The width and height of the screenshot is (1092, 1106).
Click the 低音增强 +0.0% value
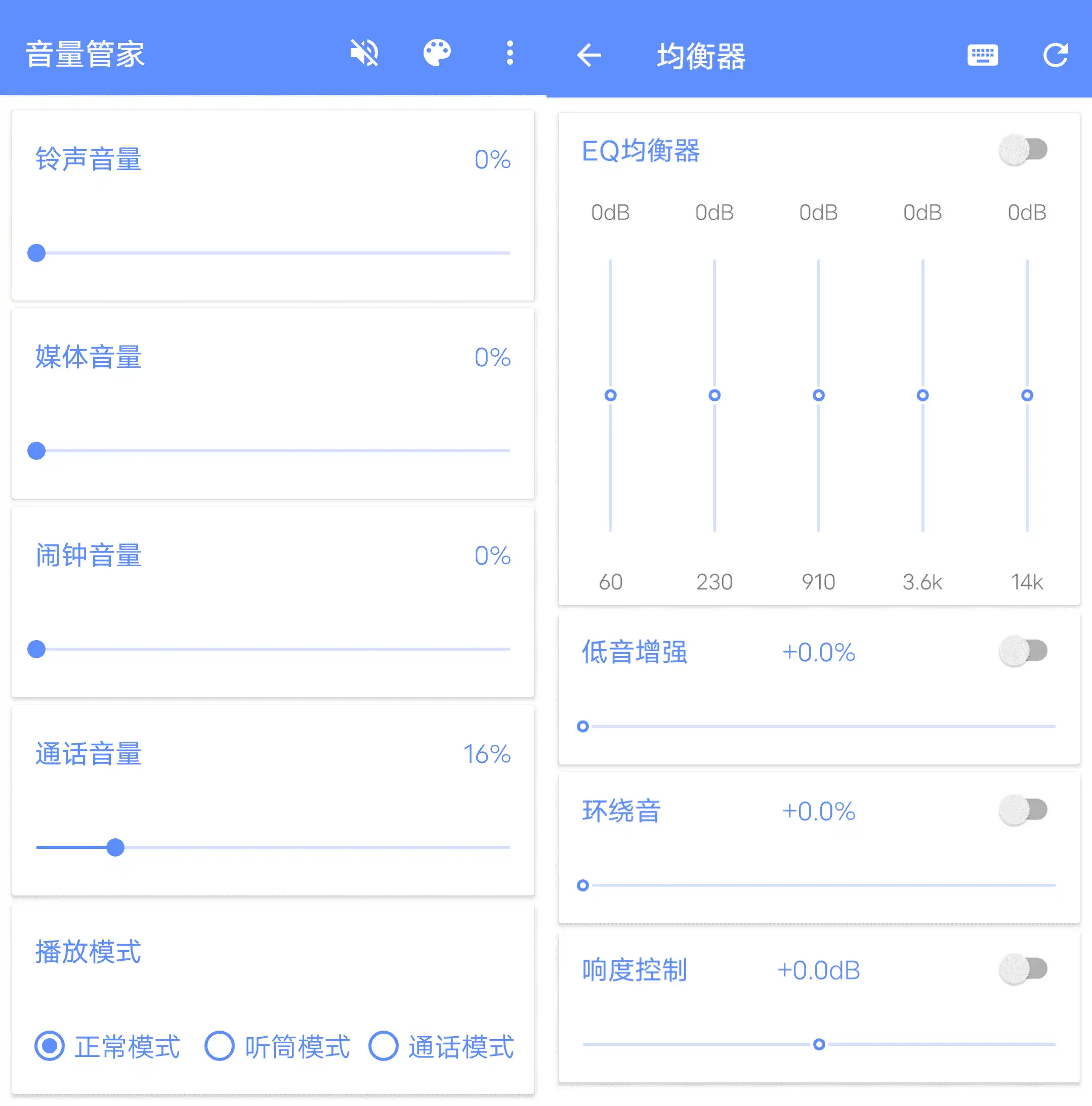819,652
